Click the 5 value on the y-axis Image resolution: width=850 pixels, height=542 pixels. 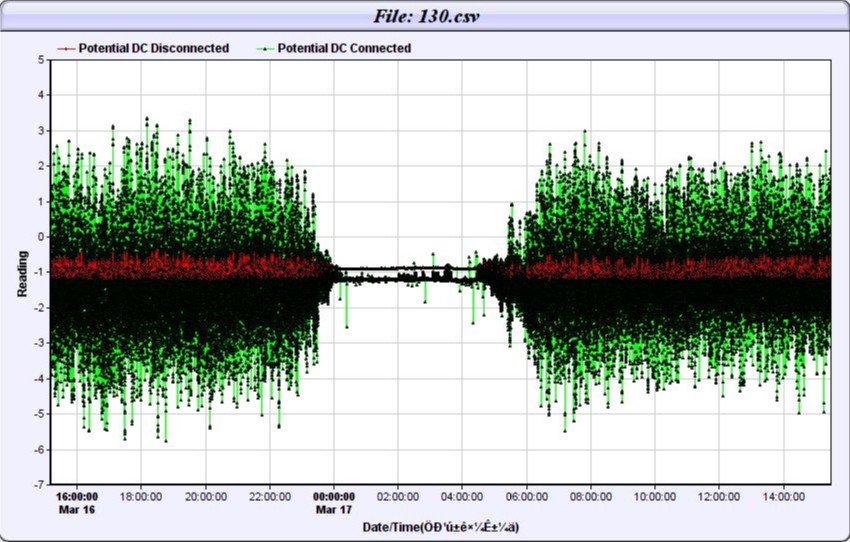click(42, 59)
